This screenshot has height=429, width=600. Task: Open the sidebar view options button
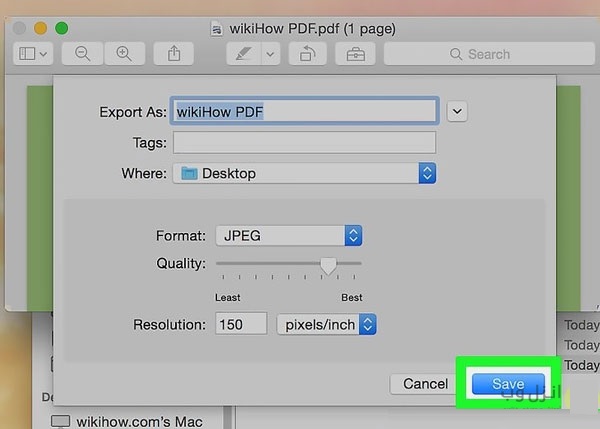click(x=32, y=54)
